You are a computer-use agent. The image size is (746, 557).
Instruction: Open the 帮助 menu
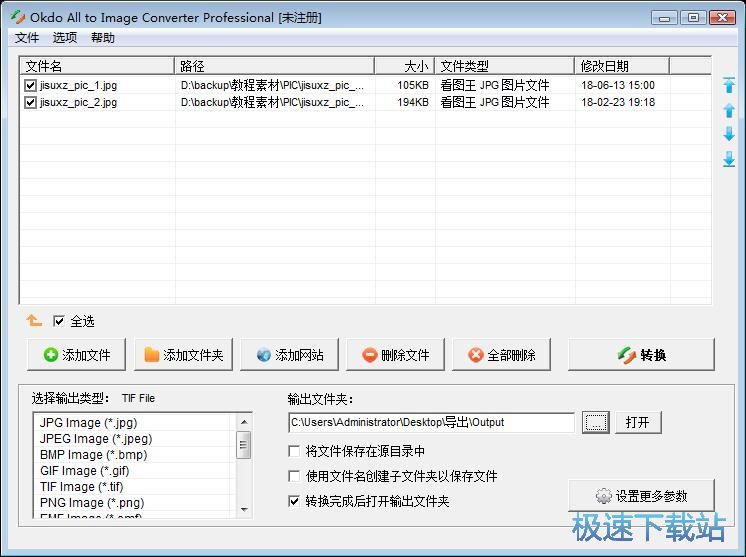coord(103,38)
